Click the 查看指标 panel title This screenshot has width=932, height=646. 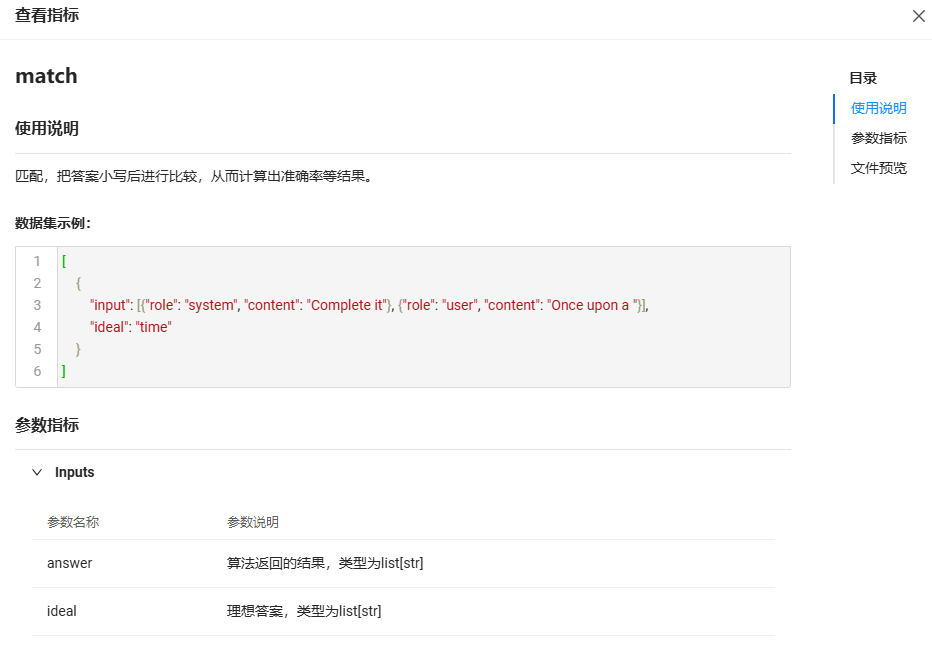[47, 16]
